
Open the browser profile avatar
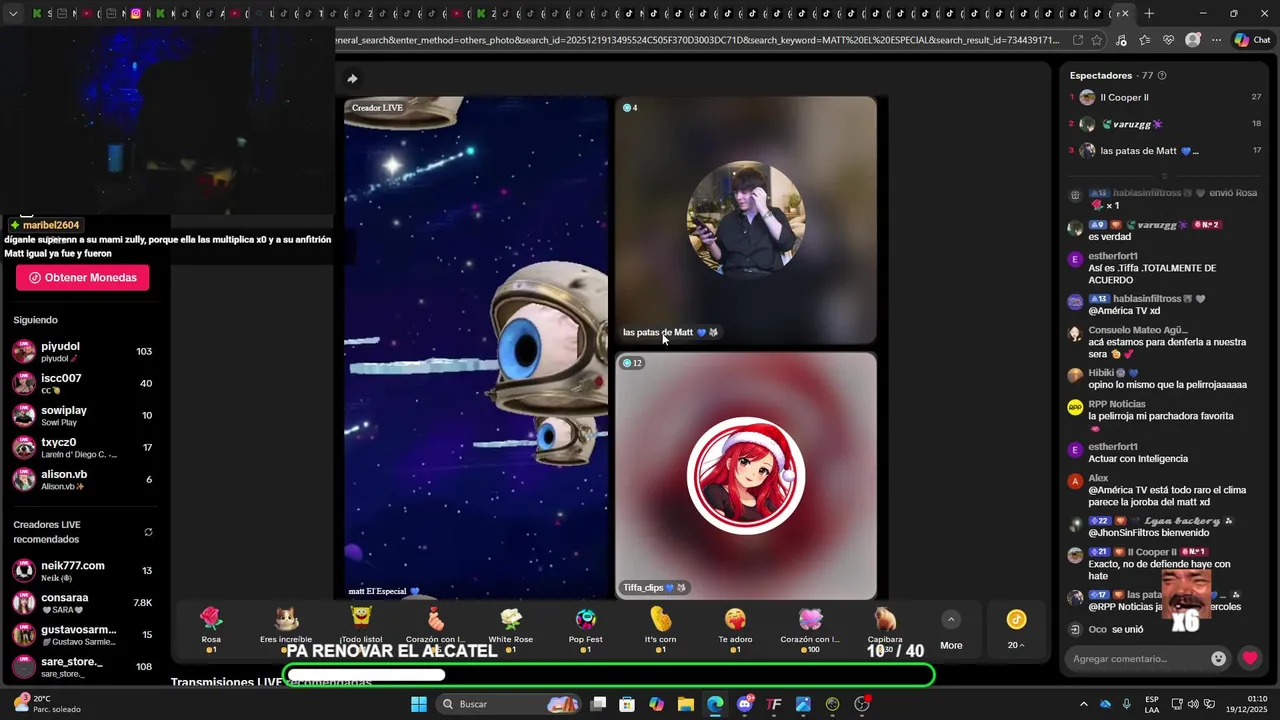pos(1192,40)
